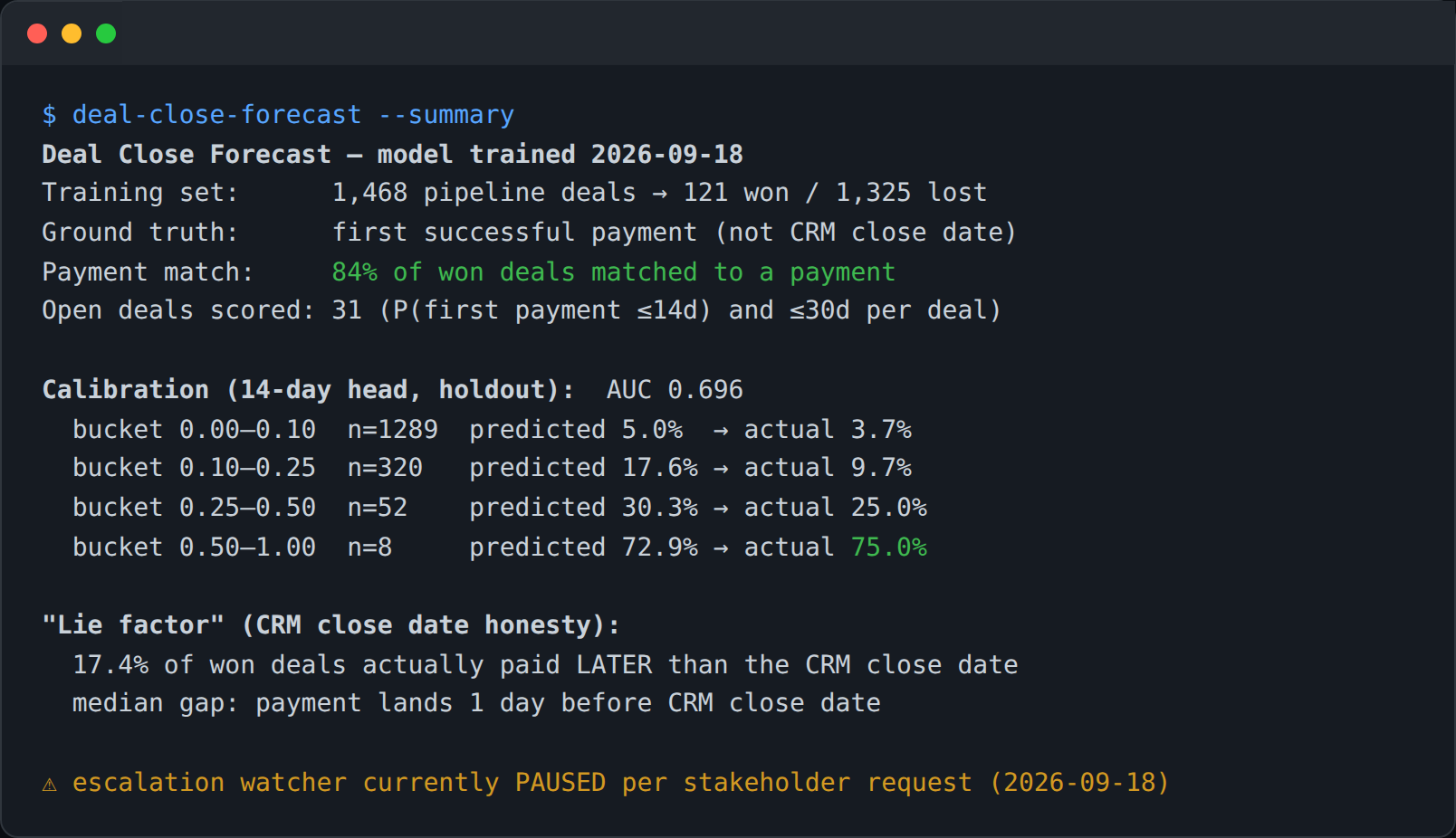Click the '"Lie factor" (CRM close date honesty):' heading
Screen dimensions: 1456x838
pos(331,625)
